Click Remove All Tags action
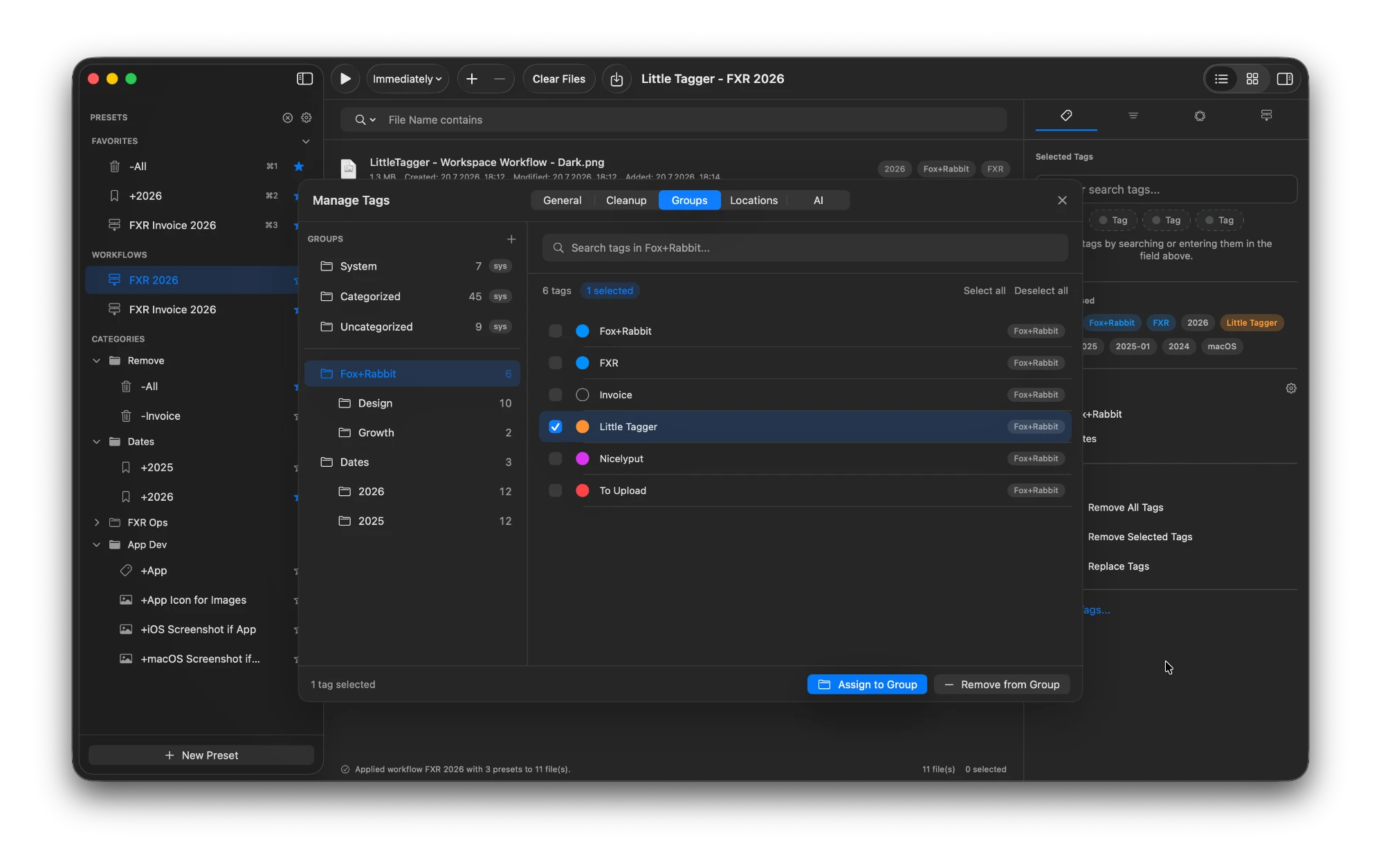This screenshot has width=1381, height=868. [1125, 508]
